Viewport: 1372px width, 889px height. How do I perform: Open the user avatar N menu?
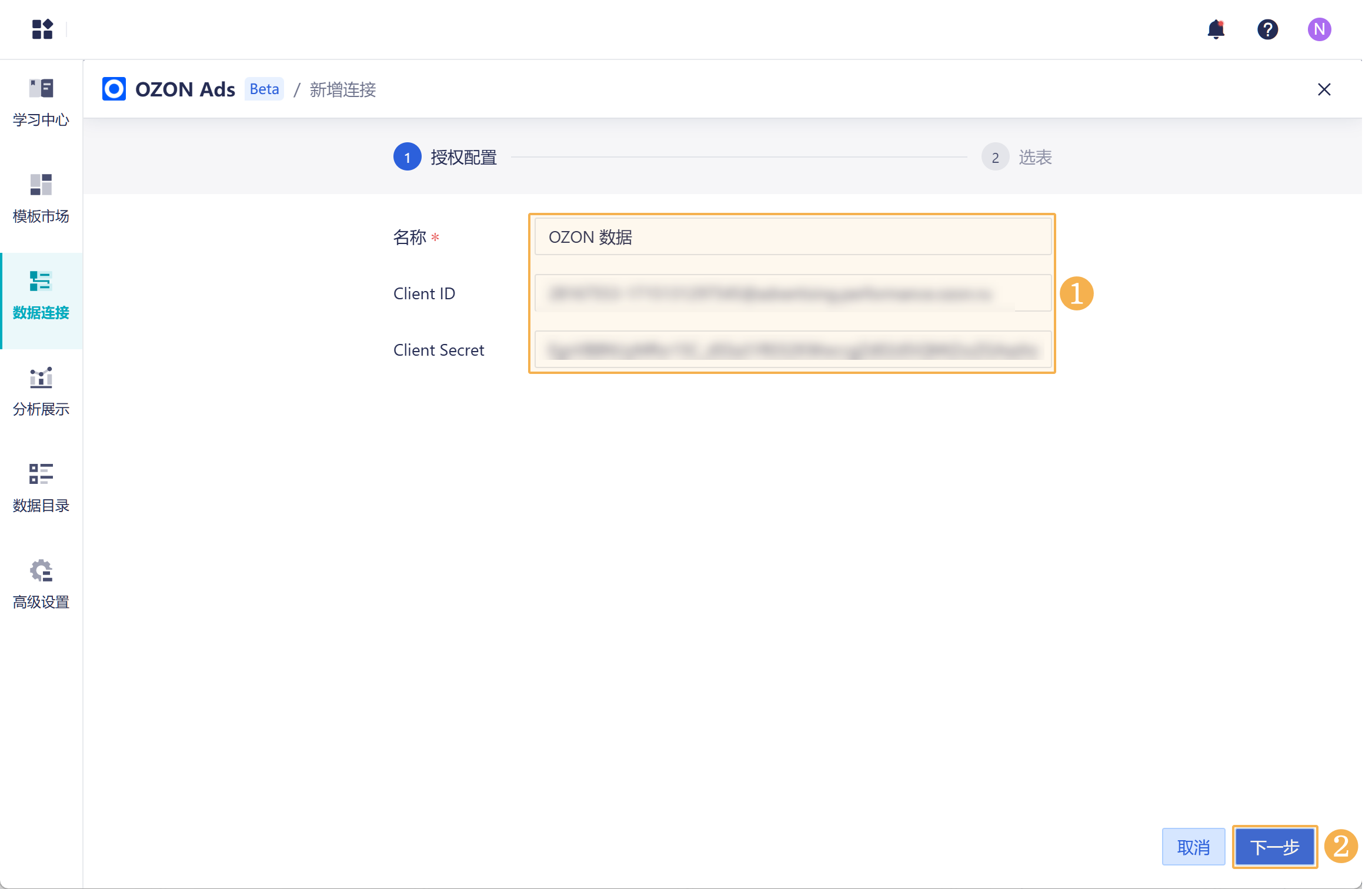click(x=1319, y=29)
